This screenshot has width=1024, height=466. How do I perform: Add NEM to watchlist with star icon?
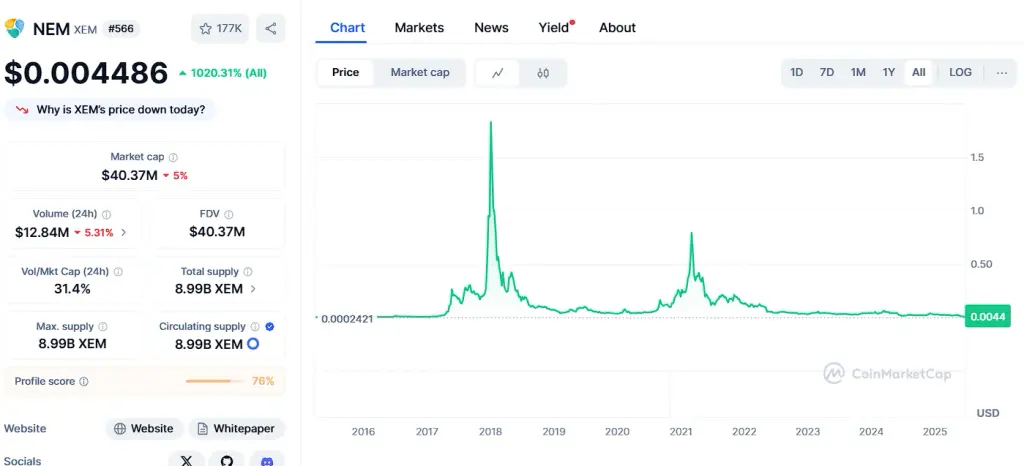(x=206, y=29)
